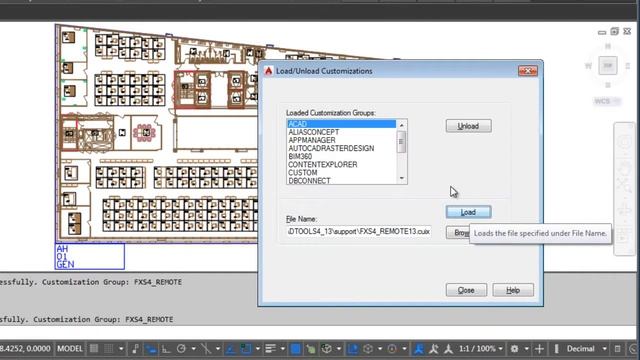Toggle Ortho mode icon
Viewport: 640px width, 360px height.
[166, 349]
